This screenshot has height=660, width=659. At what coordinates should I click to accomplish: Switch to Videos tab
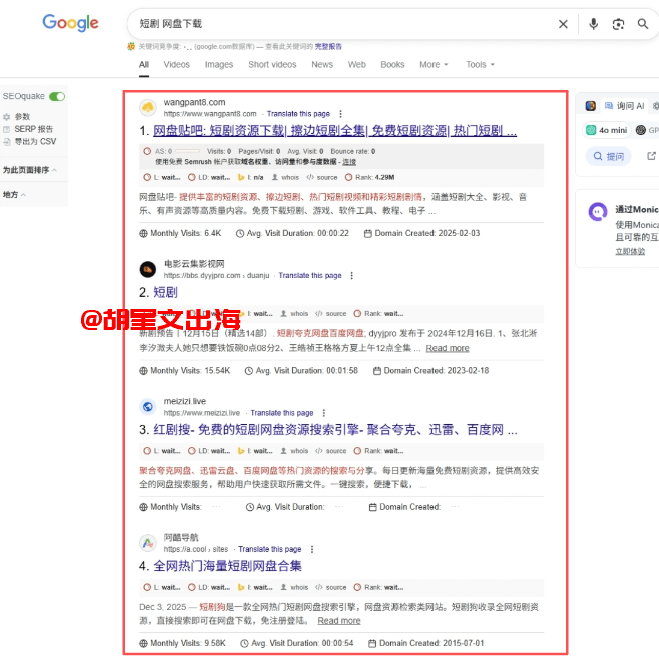pos(177,64)
